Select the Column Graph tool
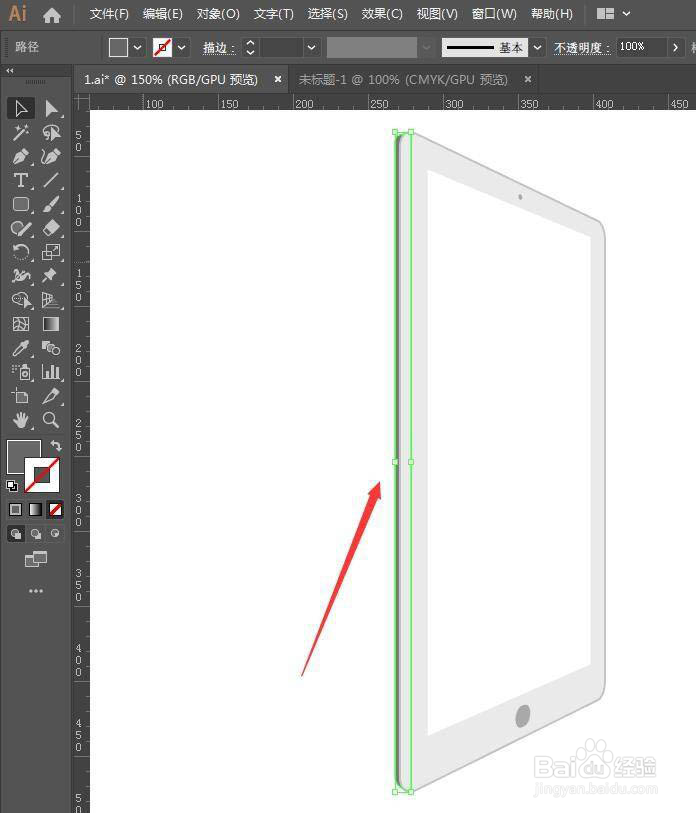 click(51, 372)
